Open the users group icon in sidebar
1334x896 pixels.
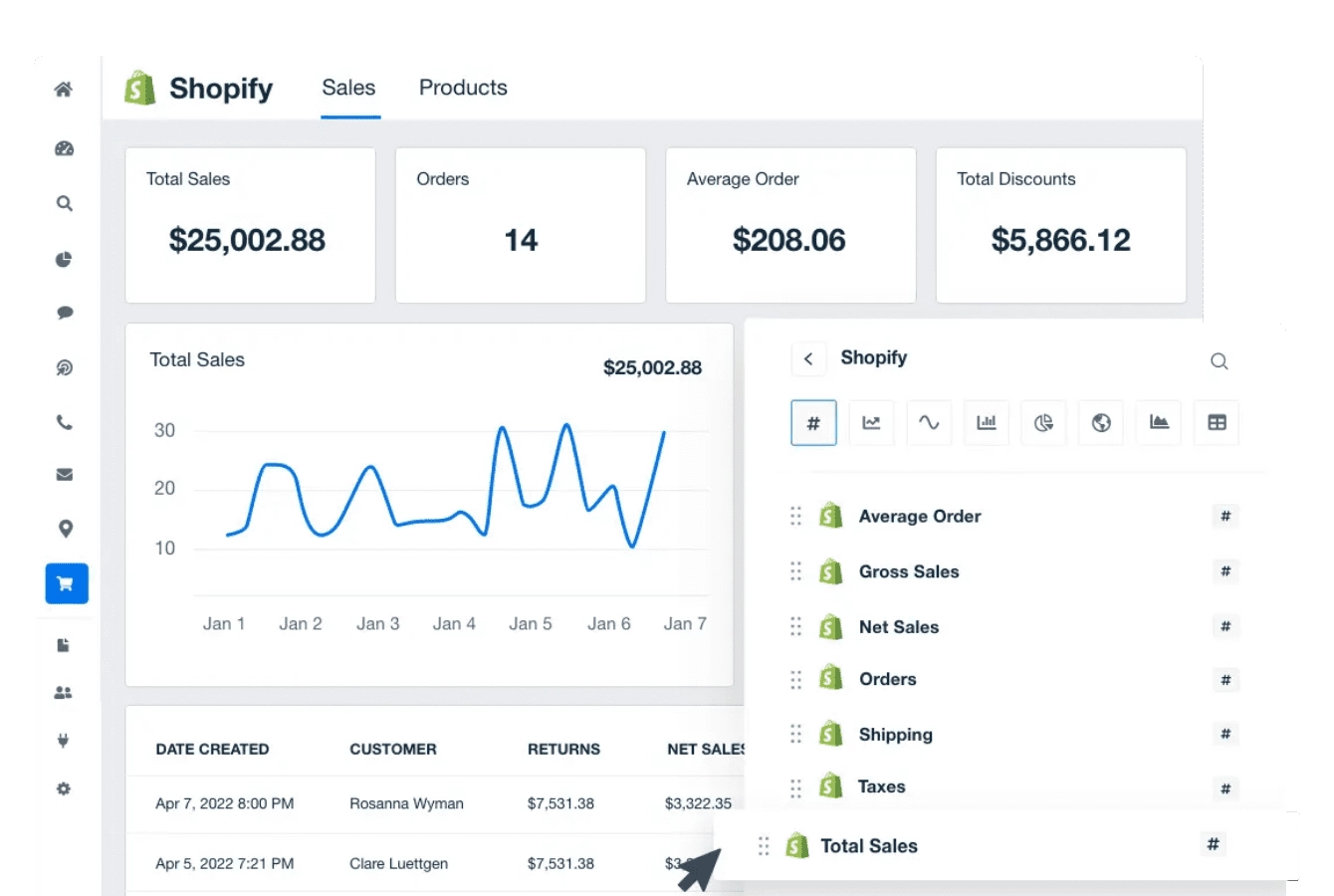[x=64, y=692]
